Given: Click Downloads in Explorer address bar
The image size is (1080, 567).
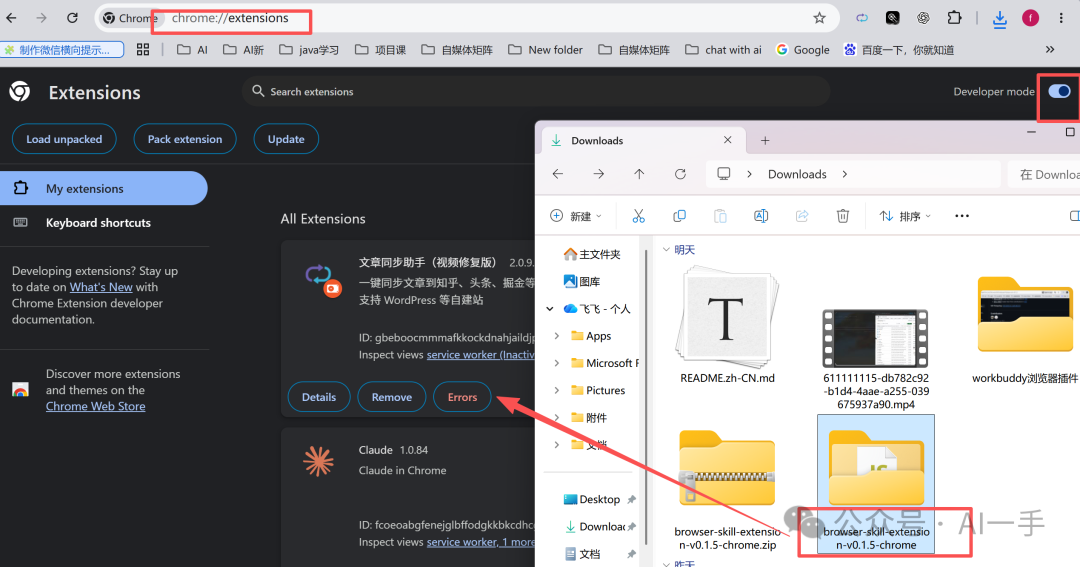Looking at the screenshot, I should (x=797, y=174).
